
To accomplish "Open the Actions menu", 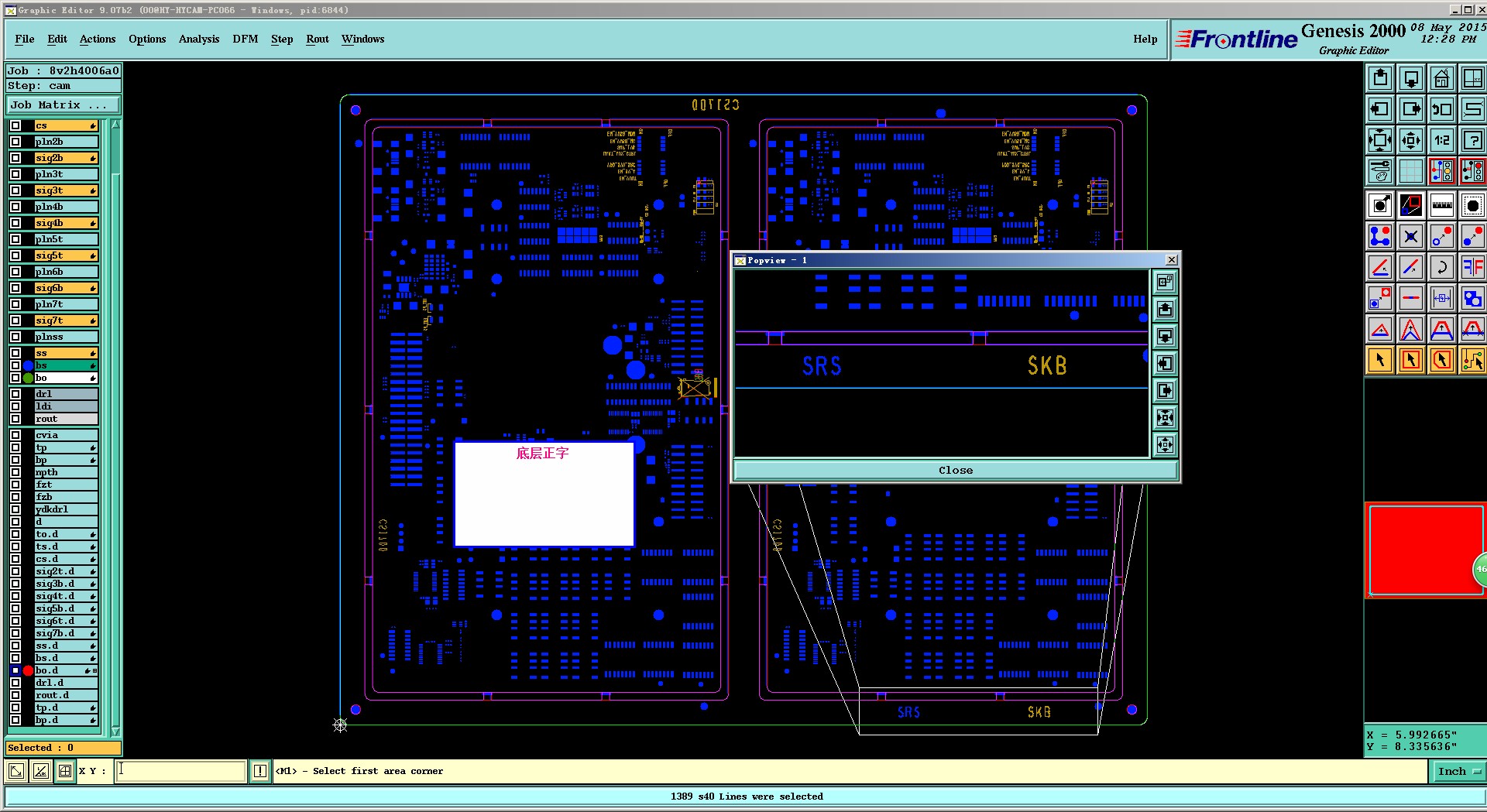I will point(98,39).
